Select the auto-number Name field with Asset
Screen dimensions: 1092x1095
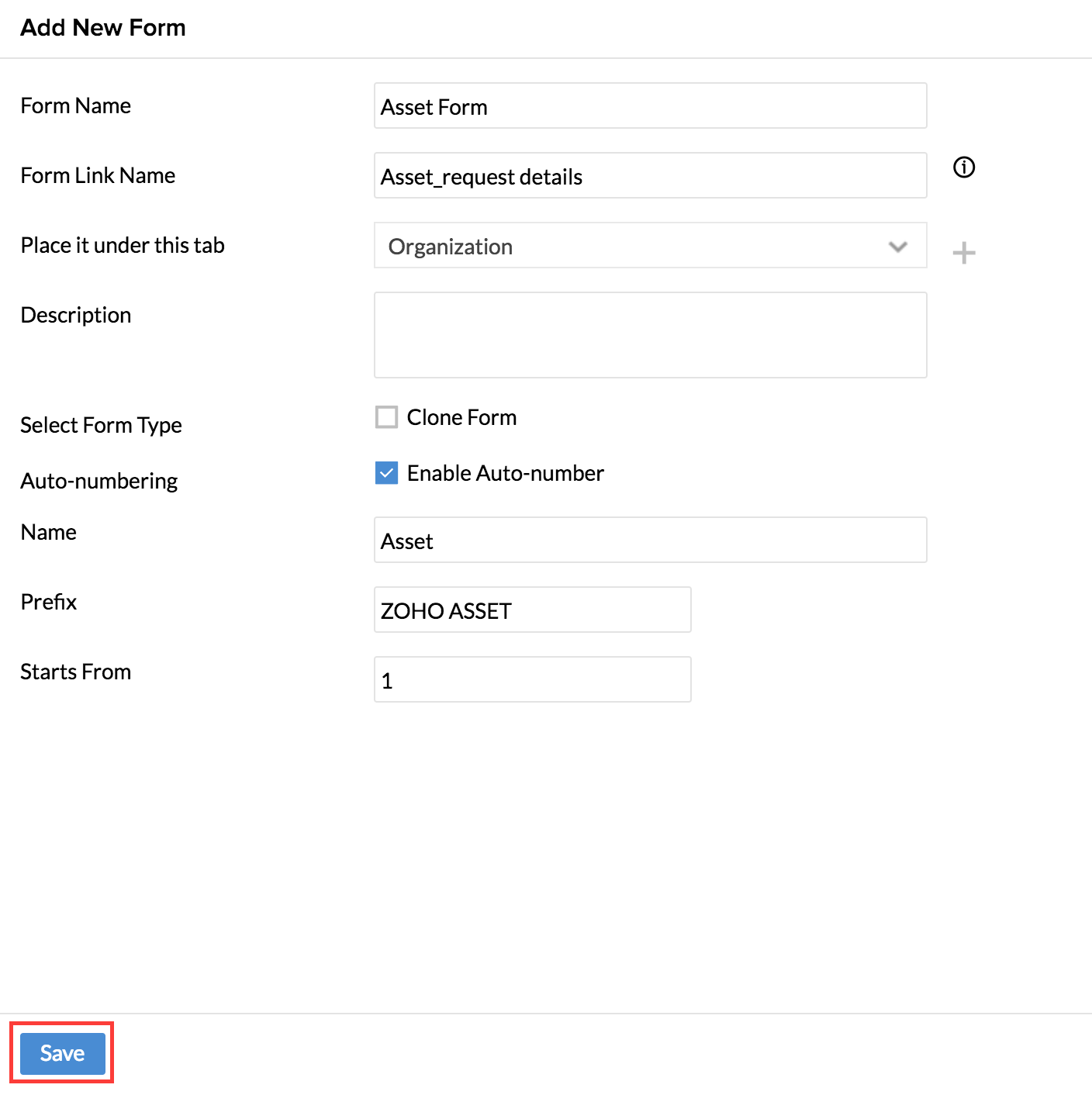pos(650,541)
